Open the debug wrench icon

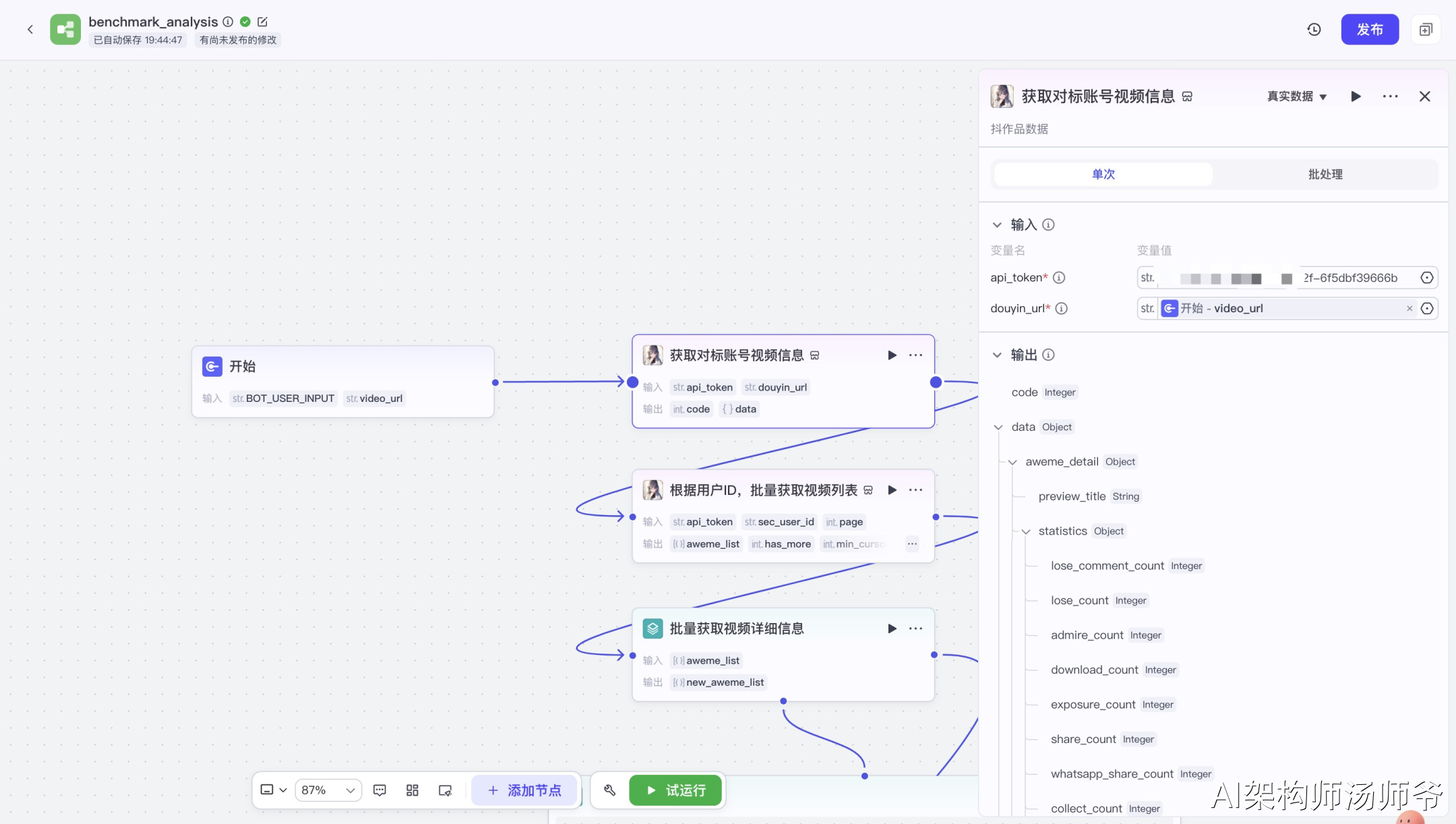[x=610, y=790]
